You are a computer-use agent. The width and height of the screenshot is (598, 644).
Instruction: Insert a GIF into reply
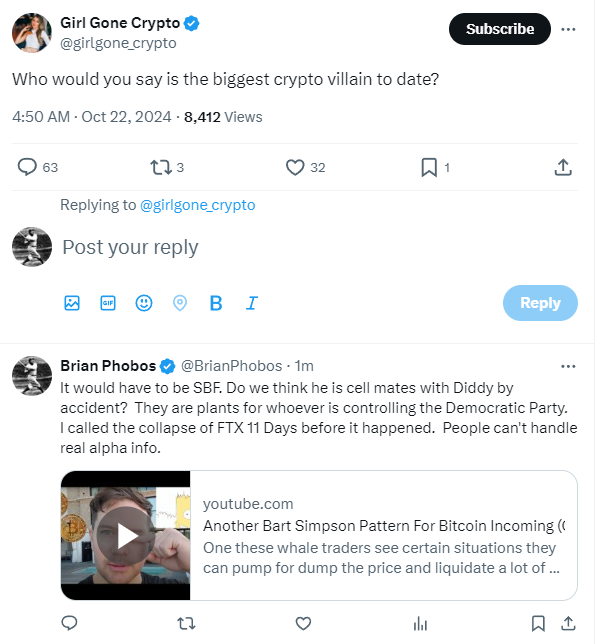tap(108, 303)
